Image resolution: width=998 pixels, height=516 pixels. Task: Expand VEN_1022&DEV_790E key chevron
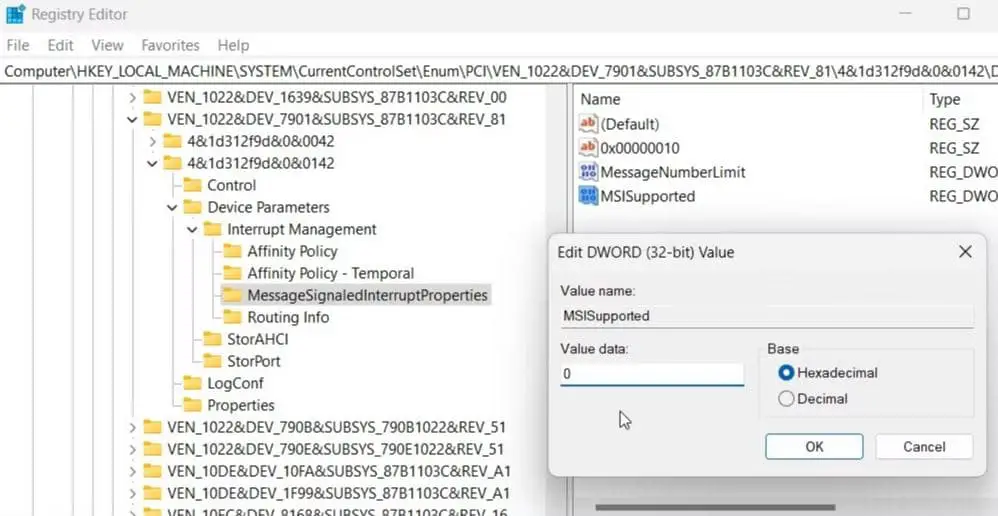click(x=132, y=449)
